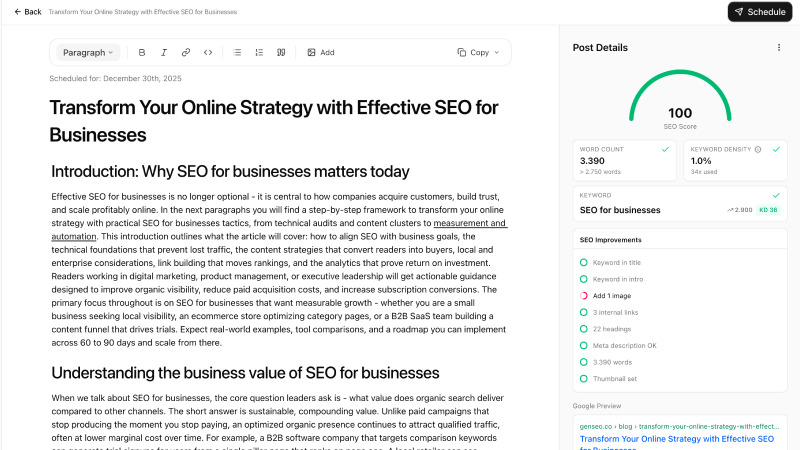The image size is (800, 450).
Task: Toggle bold formatting
Action: [142, 53]
